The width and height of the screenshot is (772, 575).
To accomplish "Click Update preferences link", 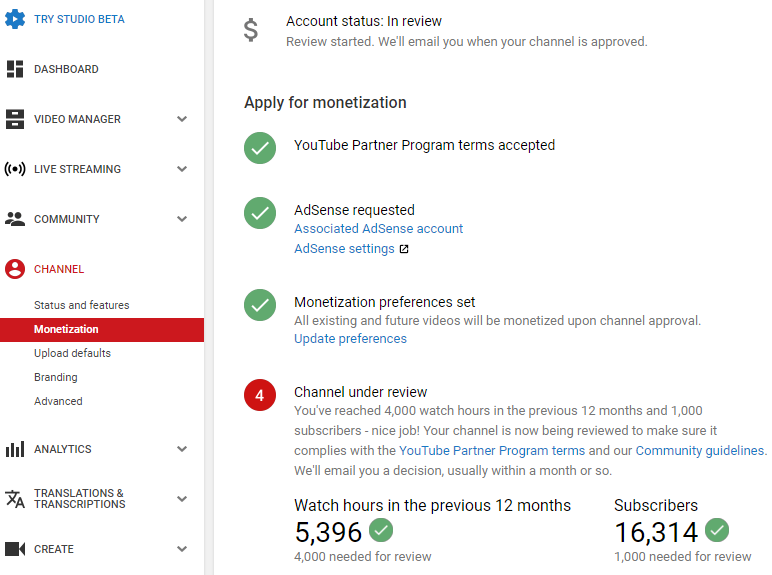I will [350, 339].
